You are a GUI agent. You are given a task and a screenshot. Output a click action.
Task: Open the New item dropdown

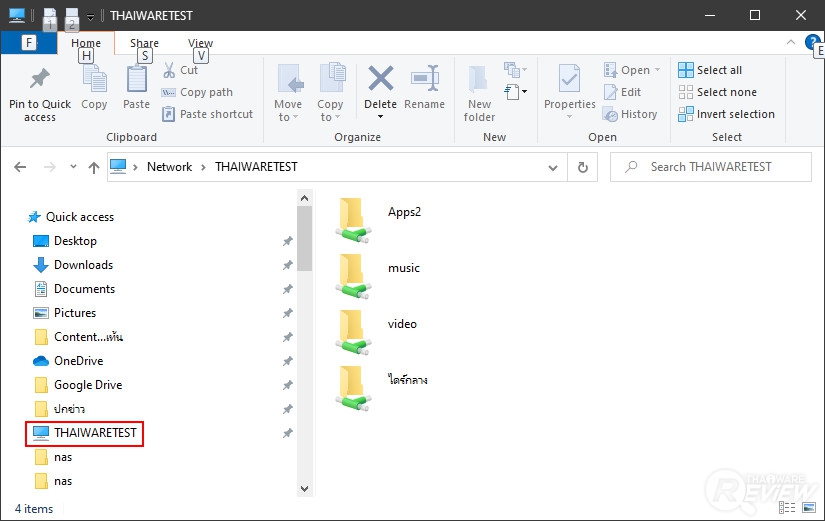516,70
